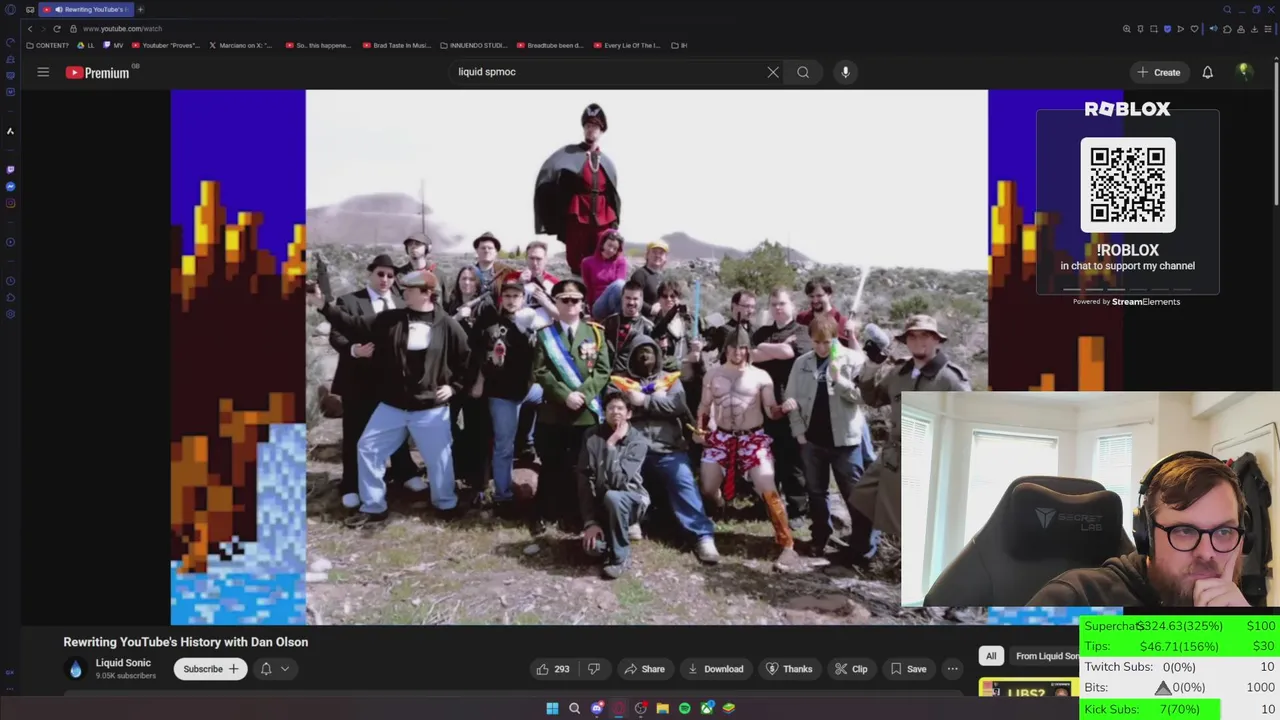Open the Create menu
Image resolution: width=1280 pixels, height=720 pixels.
tap(1159, 72)
